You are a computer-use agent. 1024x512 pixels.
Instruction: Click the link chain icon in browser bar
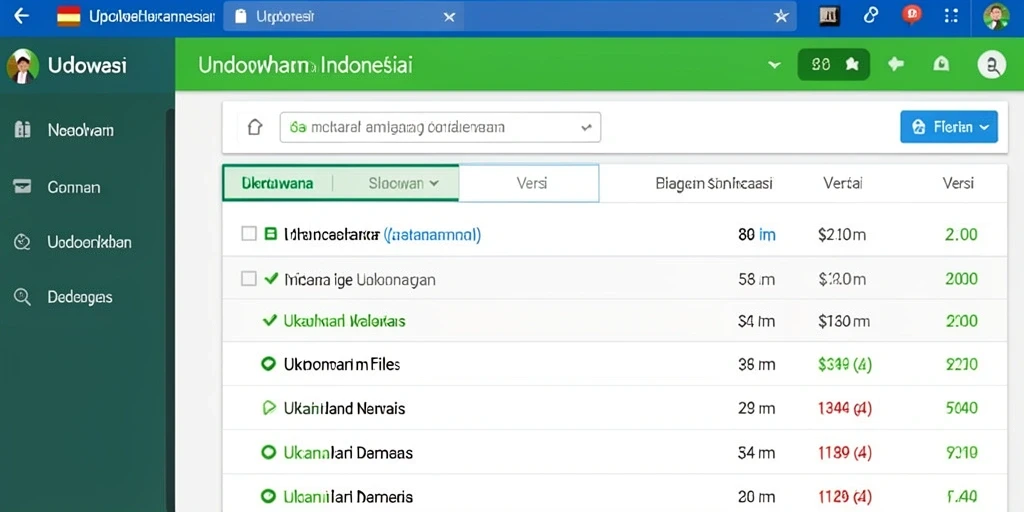(x=871, y=16)
